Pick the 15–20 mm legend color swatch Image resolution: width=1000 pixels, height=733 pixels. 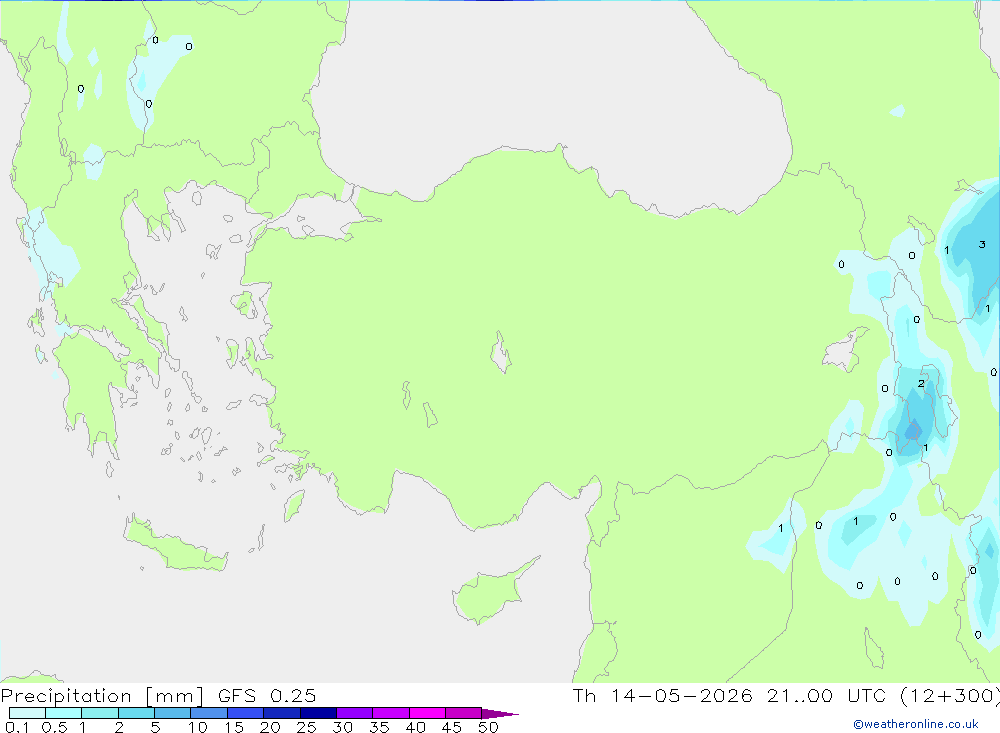pos(246,713)
